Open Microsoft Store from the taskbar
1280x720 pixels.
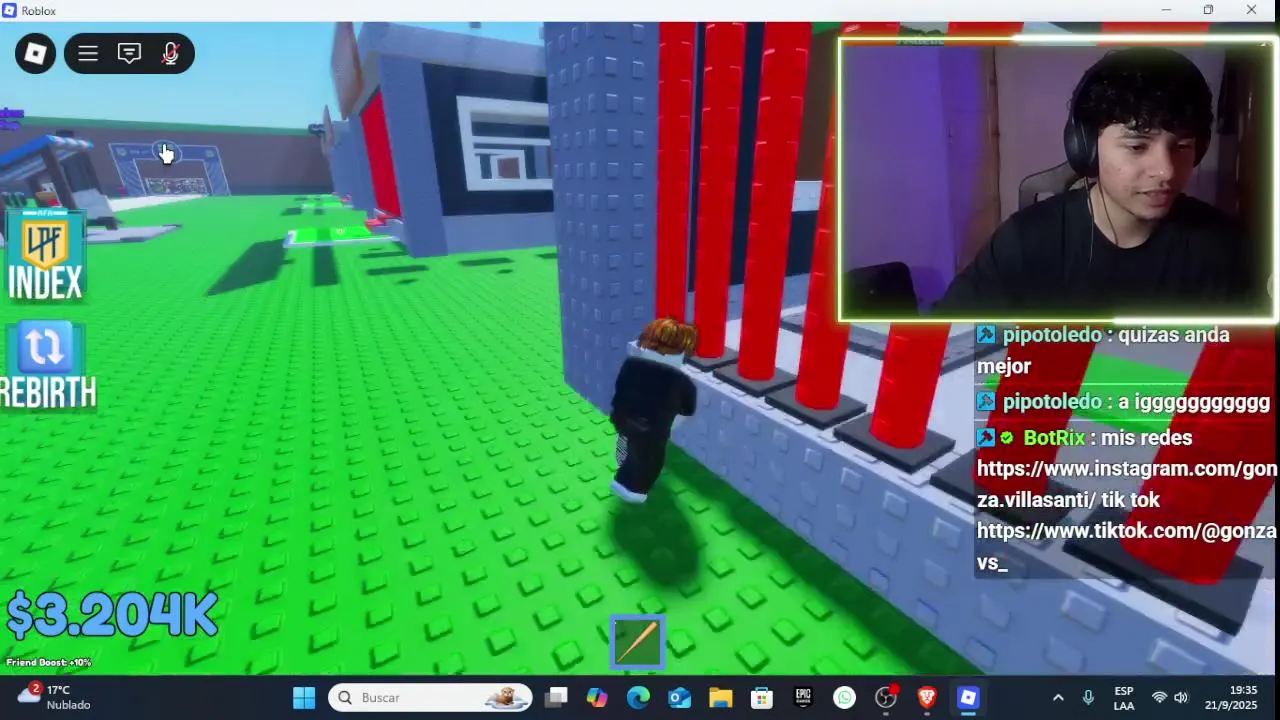pos(762,697)
